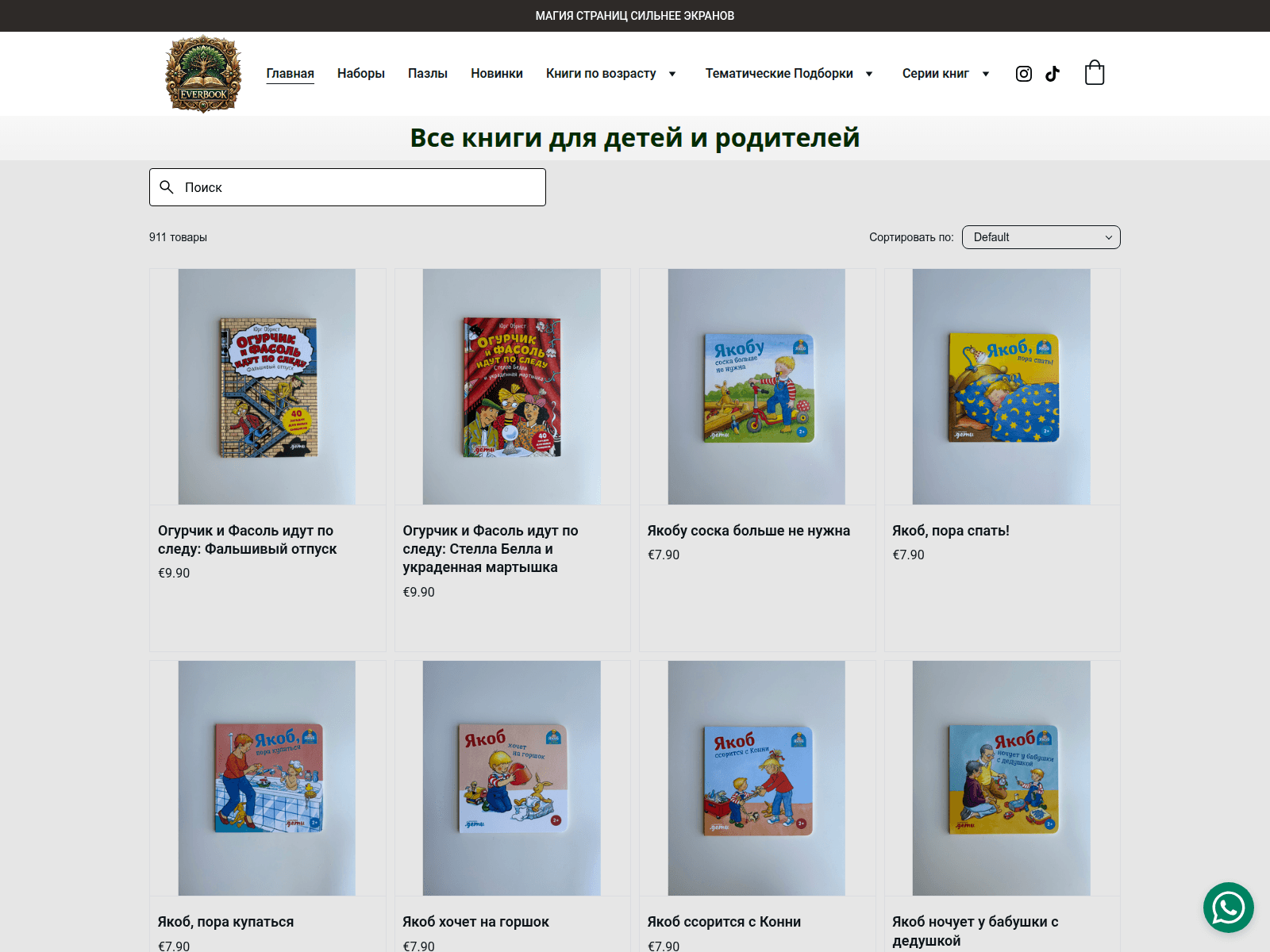The width and height of the screenshot is (1270, 952).
Task: Click the search magnifier icon
Action: point(167,187)
